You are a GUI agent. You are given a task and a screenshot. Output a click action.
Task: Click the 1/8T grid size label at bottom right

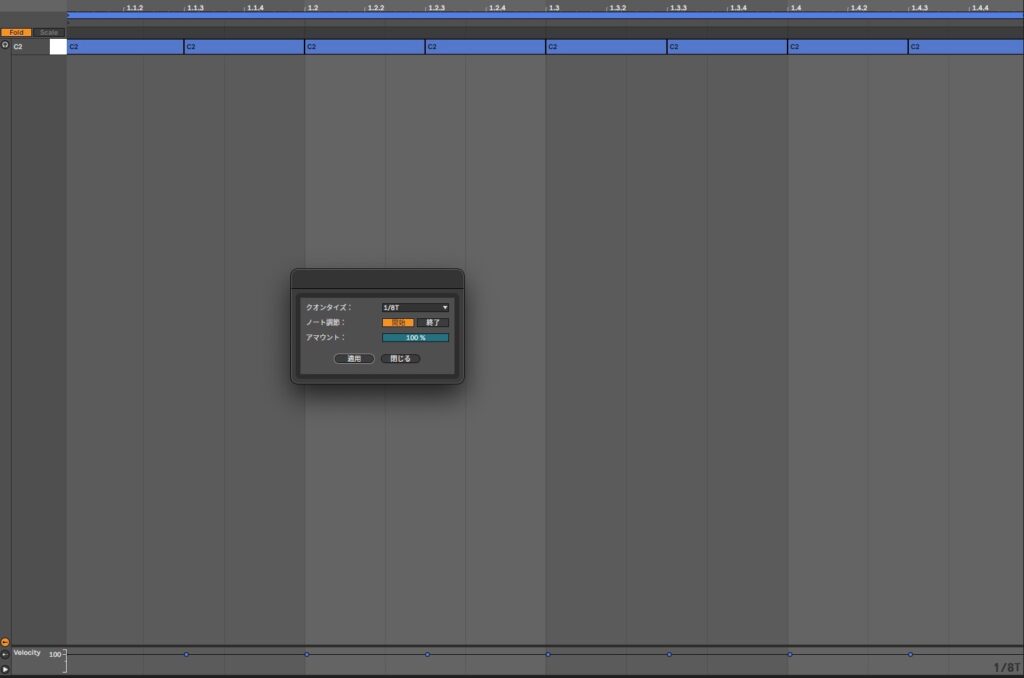click(1006, 667)
